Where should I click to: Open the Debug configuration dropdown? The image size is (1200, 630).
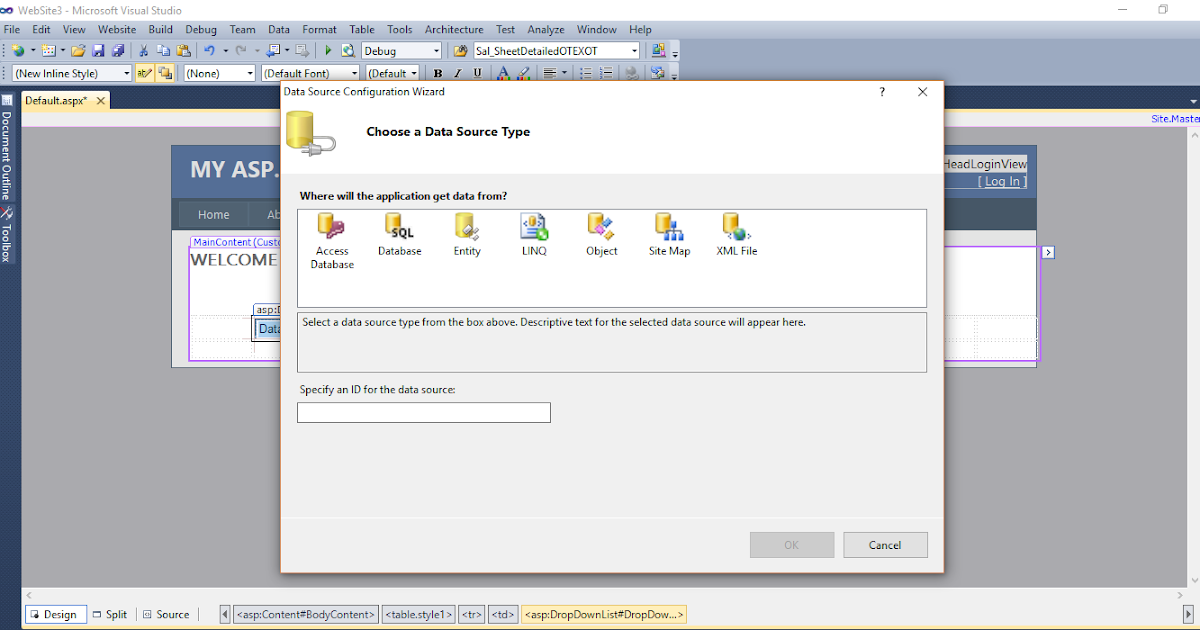click(x=398, y=49)
